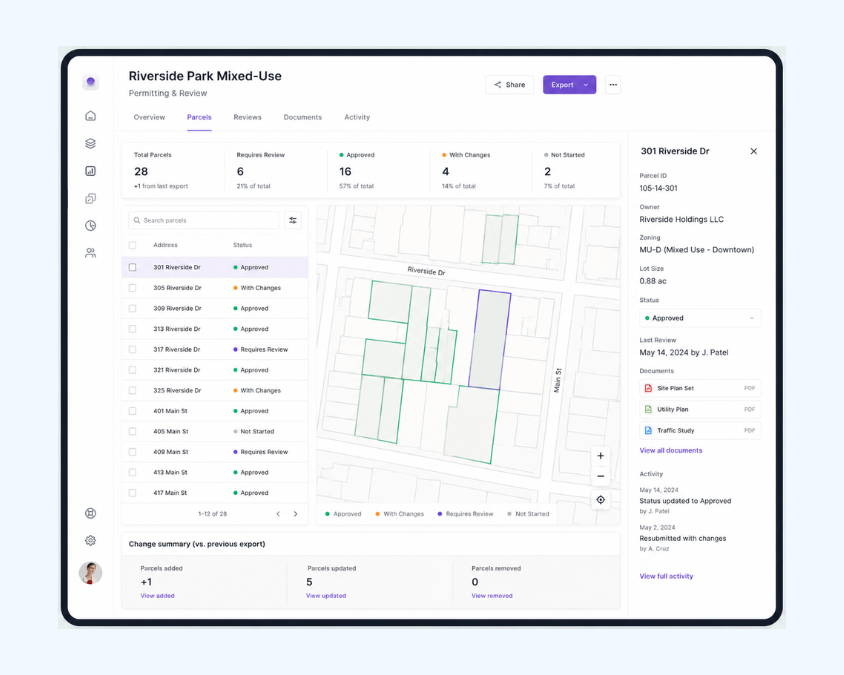Image resolution: width=844 pixels, height=675 pixels.
Task: Select the 405 Main St Not Started row
Action: (x=215, y=432)
